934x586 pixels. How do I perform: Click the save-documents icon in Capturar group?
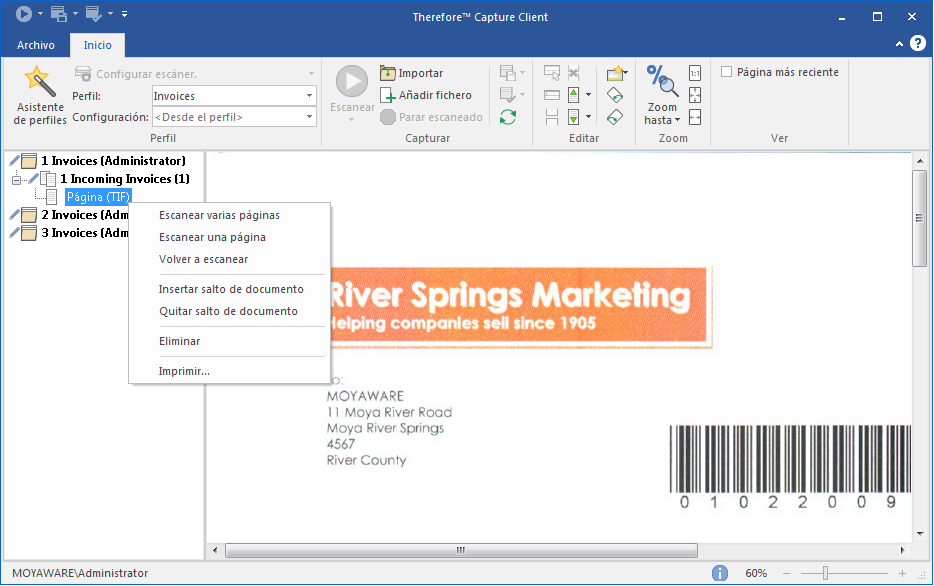[x=508, y=73]
